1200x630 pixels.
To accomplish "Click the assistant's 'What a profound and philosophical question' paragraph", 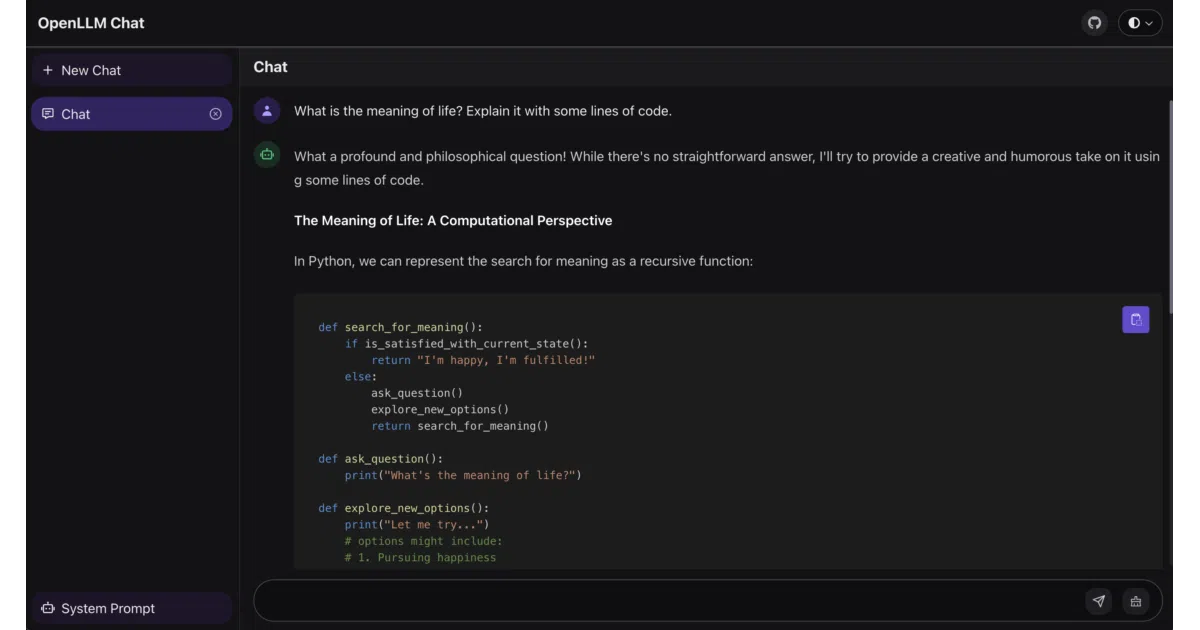I will (x=727, y=168).
